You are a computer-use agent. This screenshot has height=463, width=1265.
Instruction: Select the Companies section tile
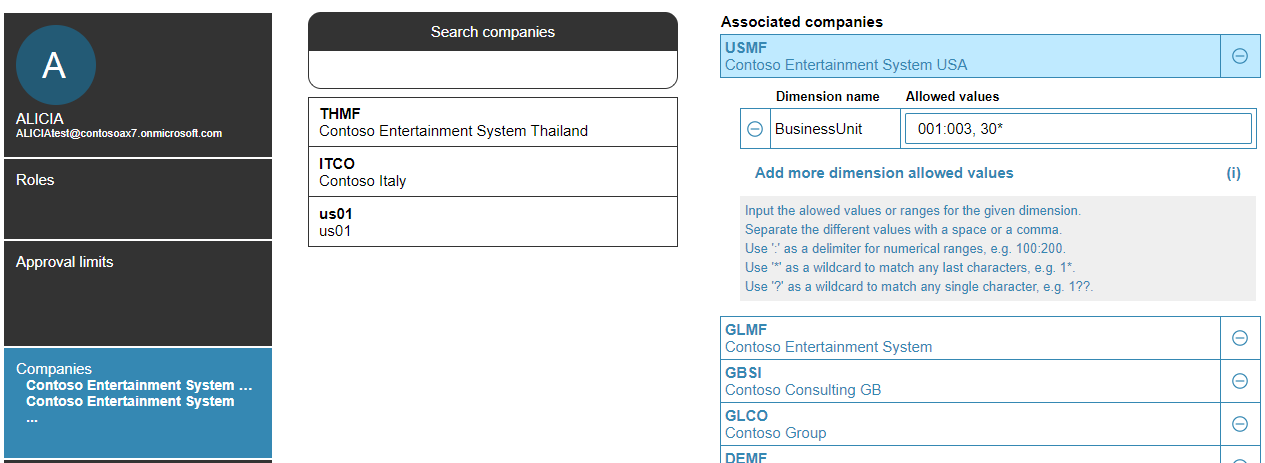[x=138, y=403]
